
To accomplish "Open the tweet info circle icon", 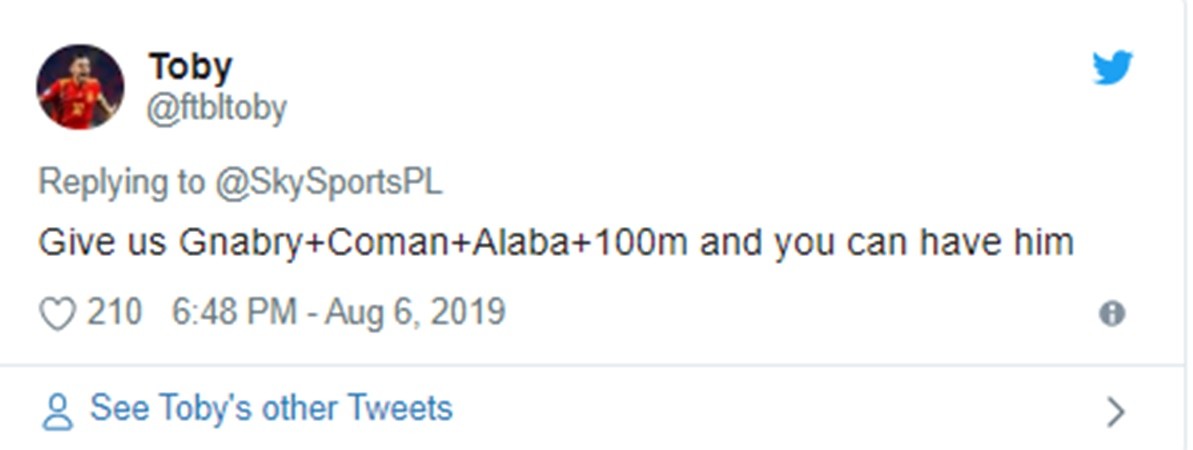I will 1111,314.
